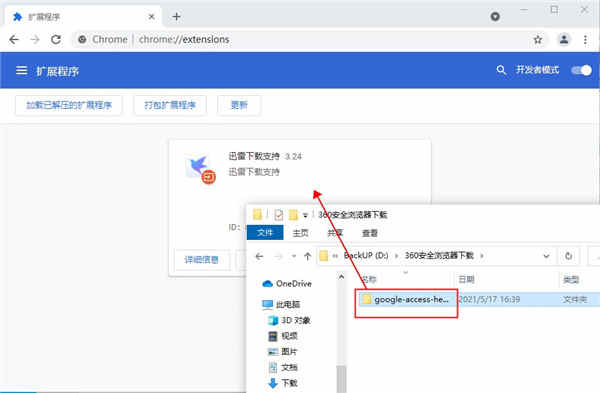
Task: Open the recent locations dropdown arrow
Action: tap(293, 256)
